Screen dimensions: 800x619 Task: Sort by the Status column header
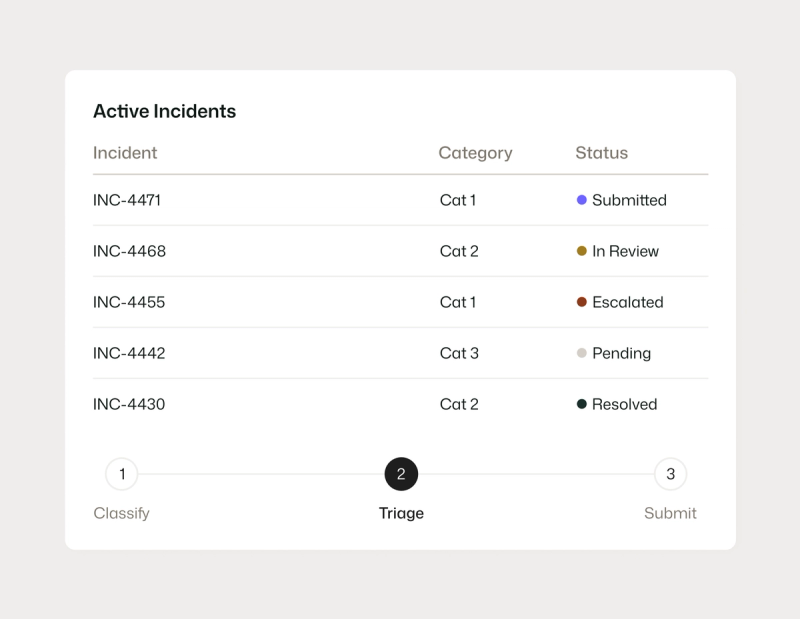[x=602, y=153]
